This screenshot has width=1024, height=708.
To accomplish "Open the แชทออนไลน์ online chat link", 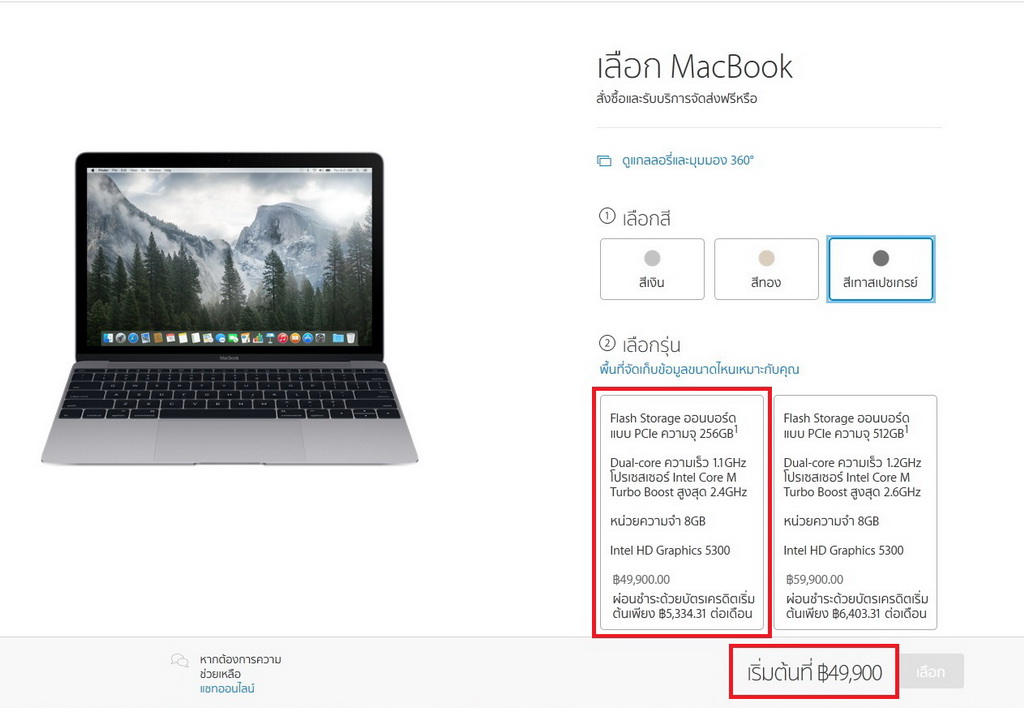I will click(227, 688).
